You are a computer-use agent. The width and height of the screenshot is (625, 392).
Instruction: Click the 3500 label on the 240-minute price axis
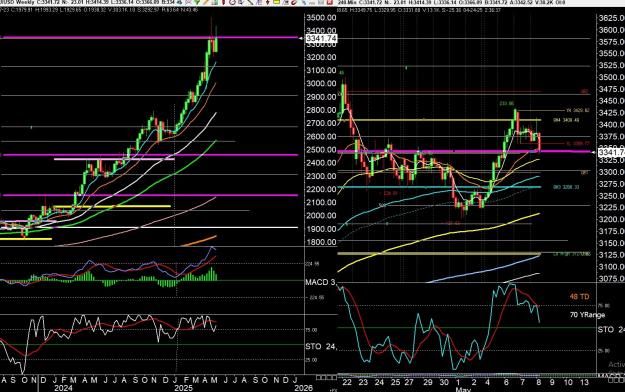point(611,77)
